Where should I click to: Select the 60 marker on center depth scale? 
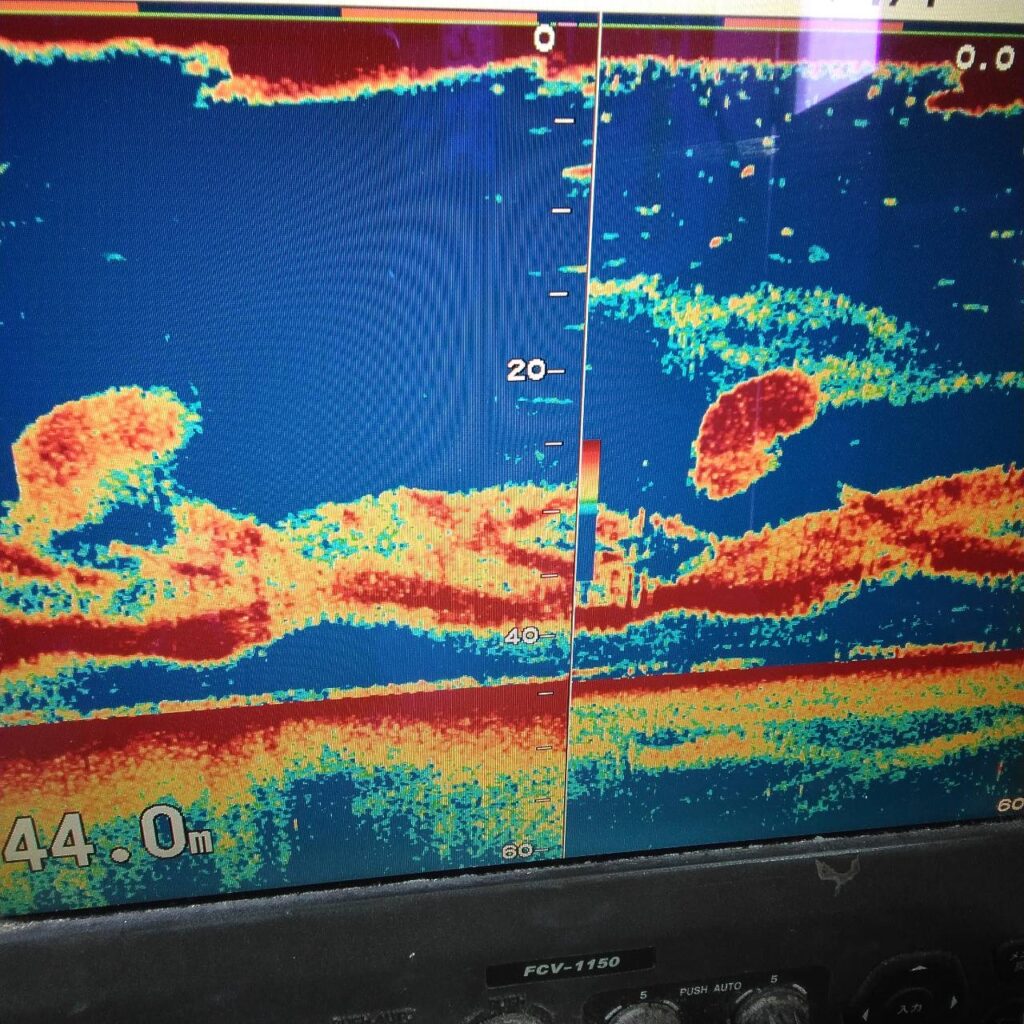(518, 850)
